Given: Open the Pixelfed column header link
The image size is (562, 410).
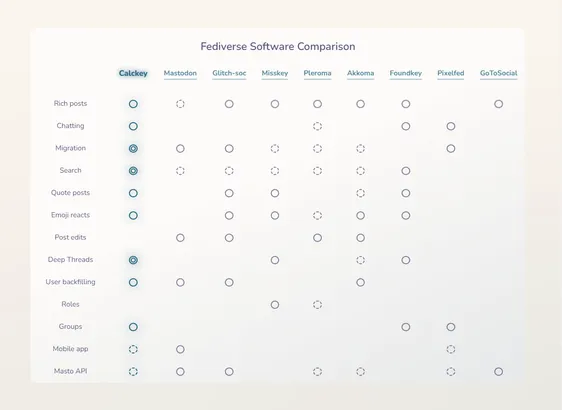Looking at the screenshot, I should pos(451,73).
